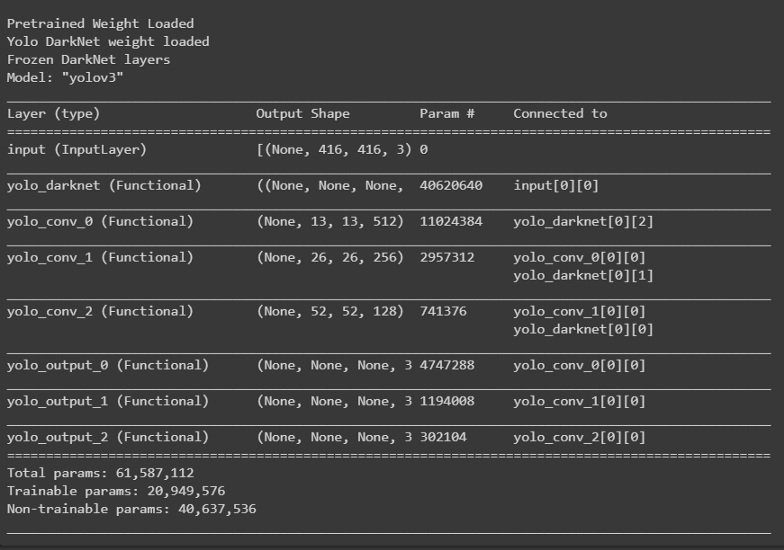Image resolution: width=784 pixels, height=550 pixels.
Task: Click the 'Layer (type)' column header
Action: point(54,114)
